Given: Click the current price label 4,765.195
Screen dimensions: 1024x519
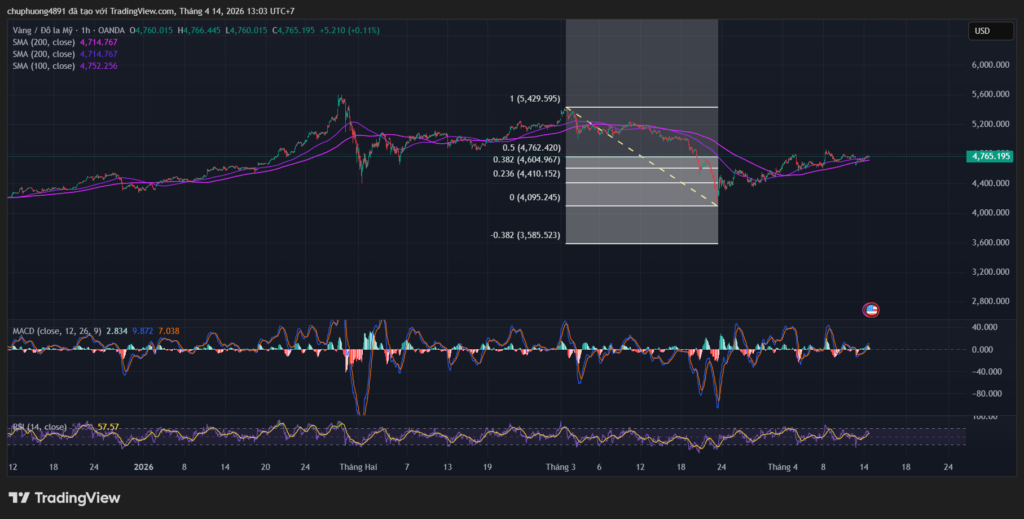Looking at the screenshot, I should click(989, 156).
